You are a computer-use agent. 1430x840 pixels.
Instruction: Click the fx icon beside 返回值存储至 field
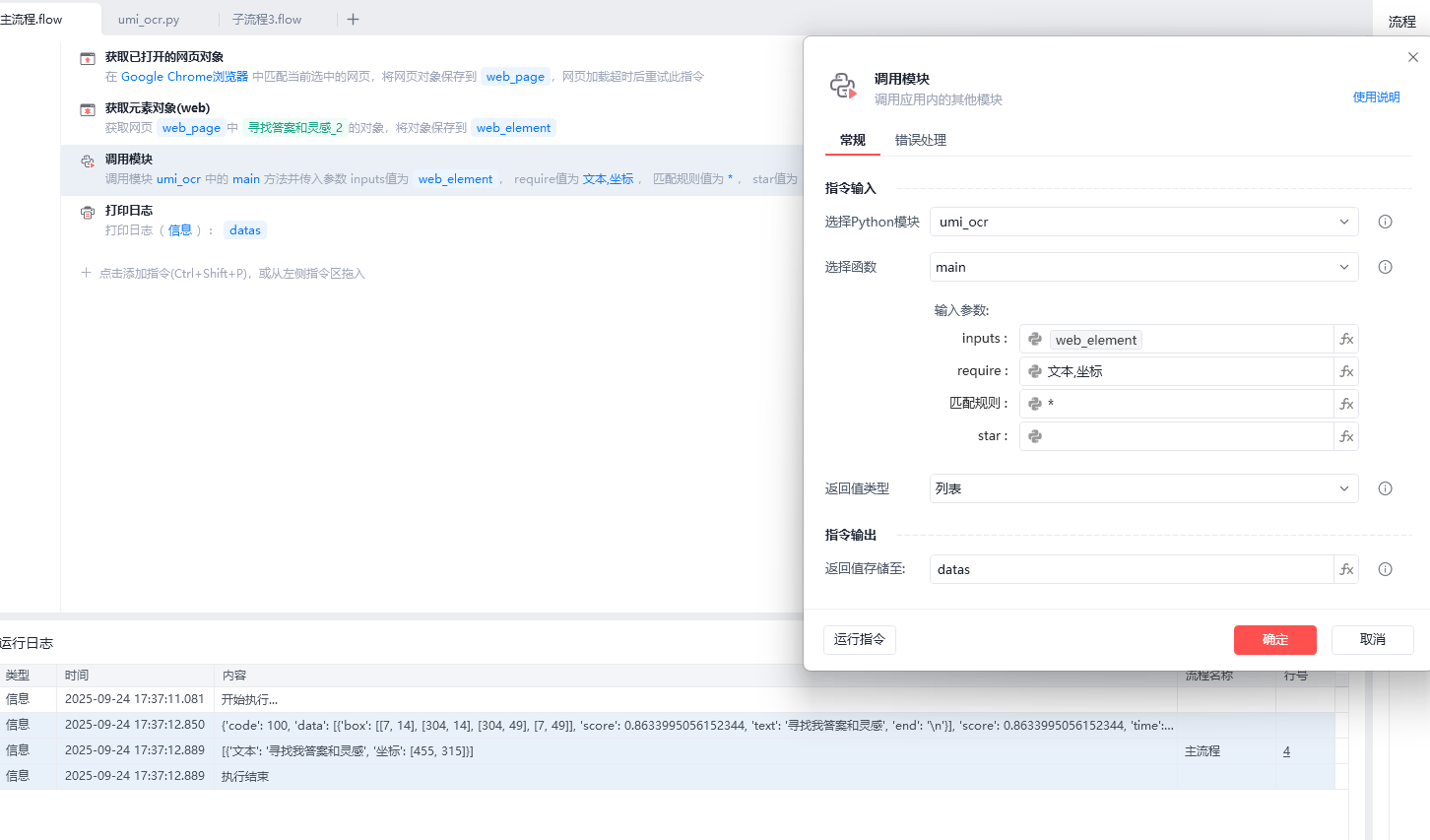click(x=1346, y=569)
